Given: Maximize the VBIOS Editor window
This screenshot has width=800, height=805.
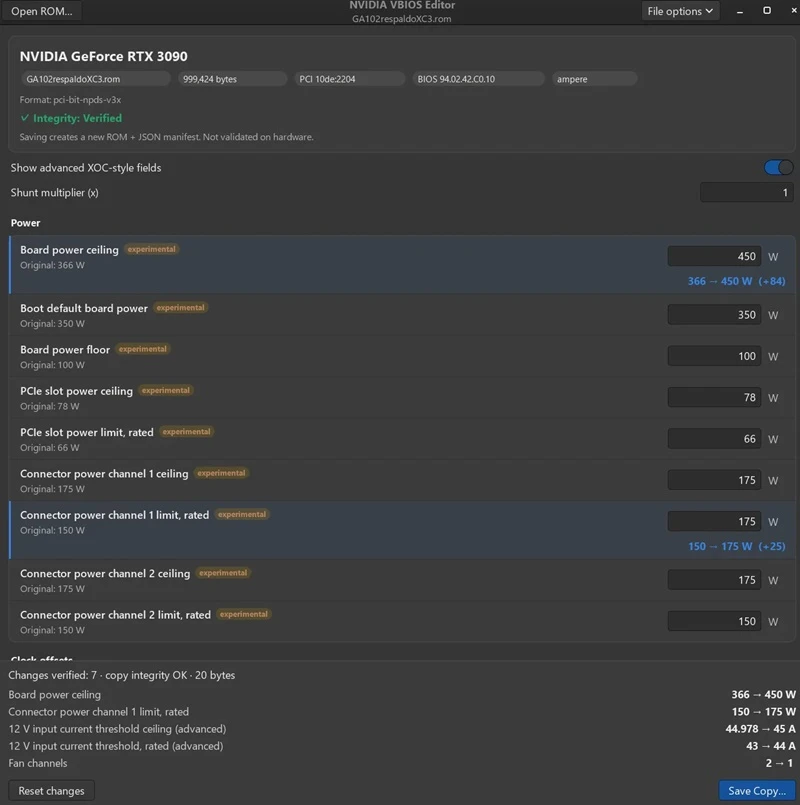Looking at the screenshot, I should coord(767,10).
